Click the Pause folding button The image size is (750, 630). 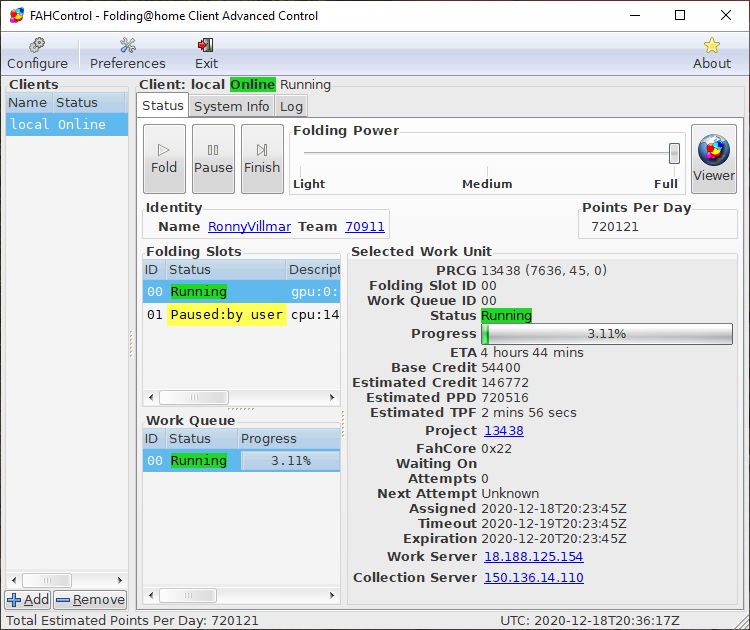coord(213,159)
